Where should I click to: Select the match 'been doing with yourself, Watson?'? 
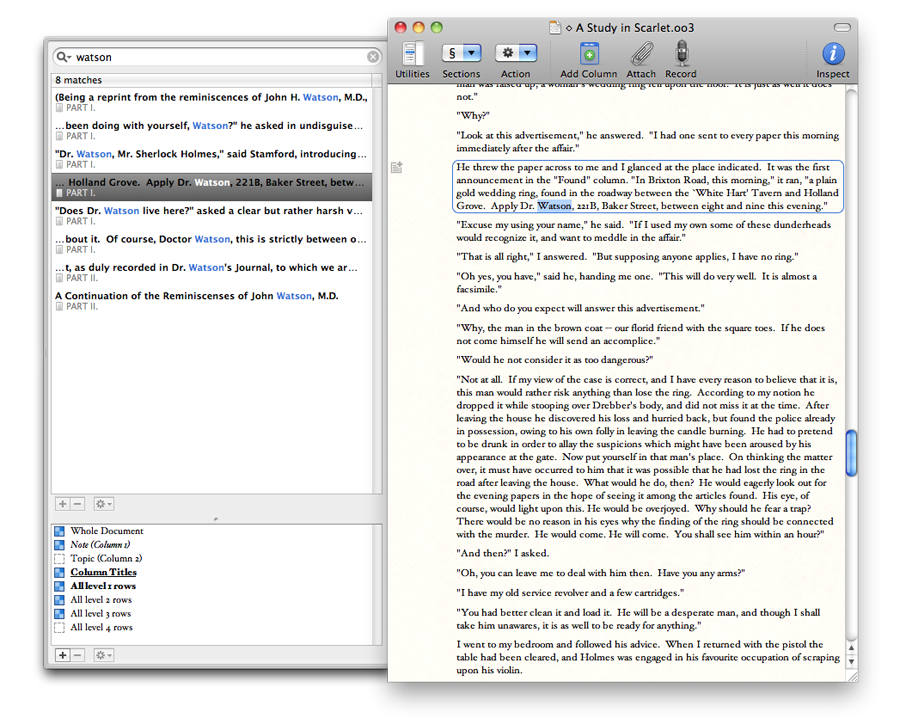(x=212, y=130)
